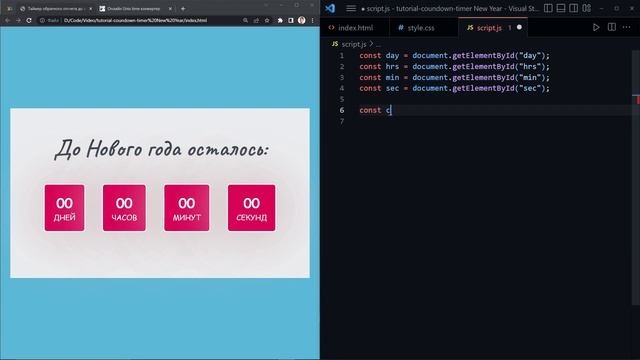
Task: Open editor More Actions ellipsis
Action: (x=627, y=27)
